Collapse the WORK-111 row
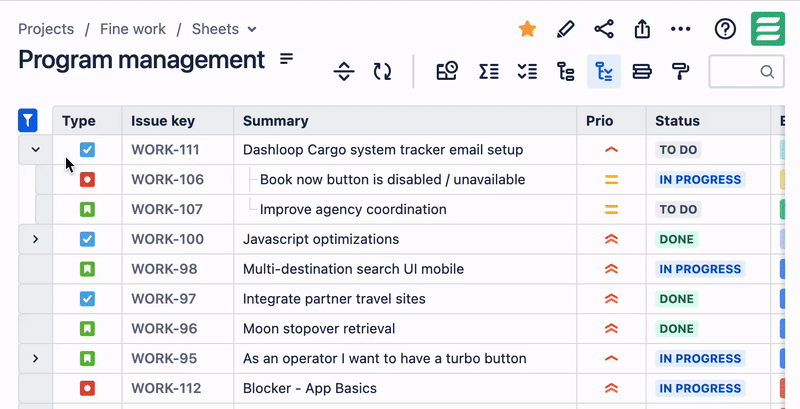Image resolution: width=800 pixels, height=409 pixels. pyautogui.click(x=36, y=150)
